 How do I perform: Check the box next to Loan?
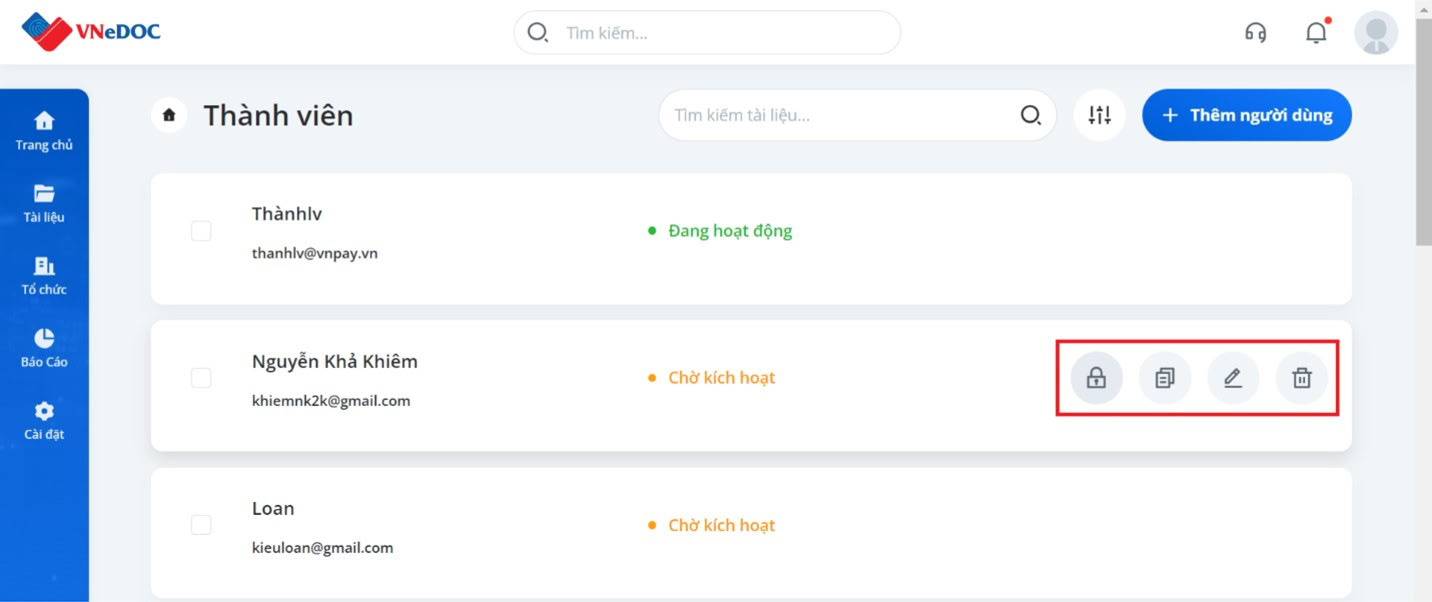pyautogui.click(x=201, y=525)
